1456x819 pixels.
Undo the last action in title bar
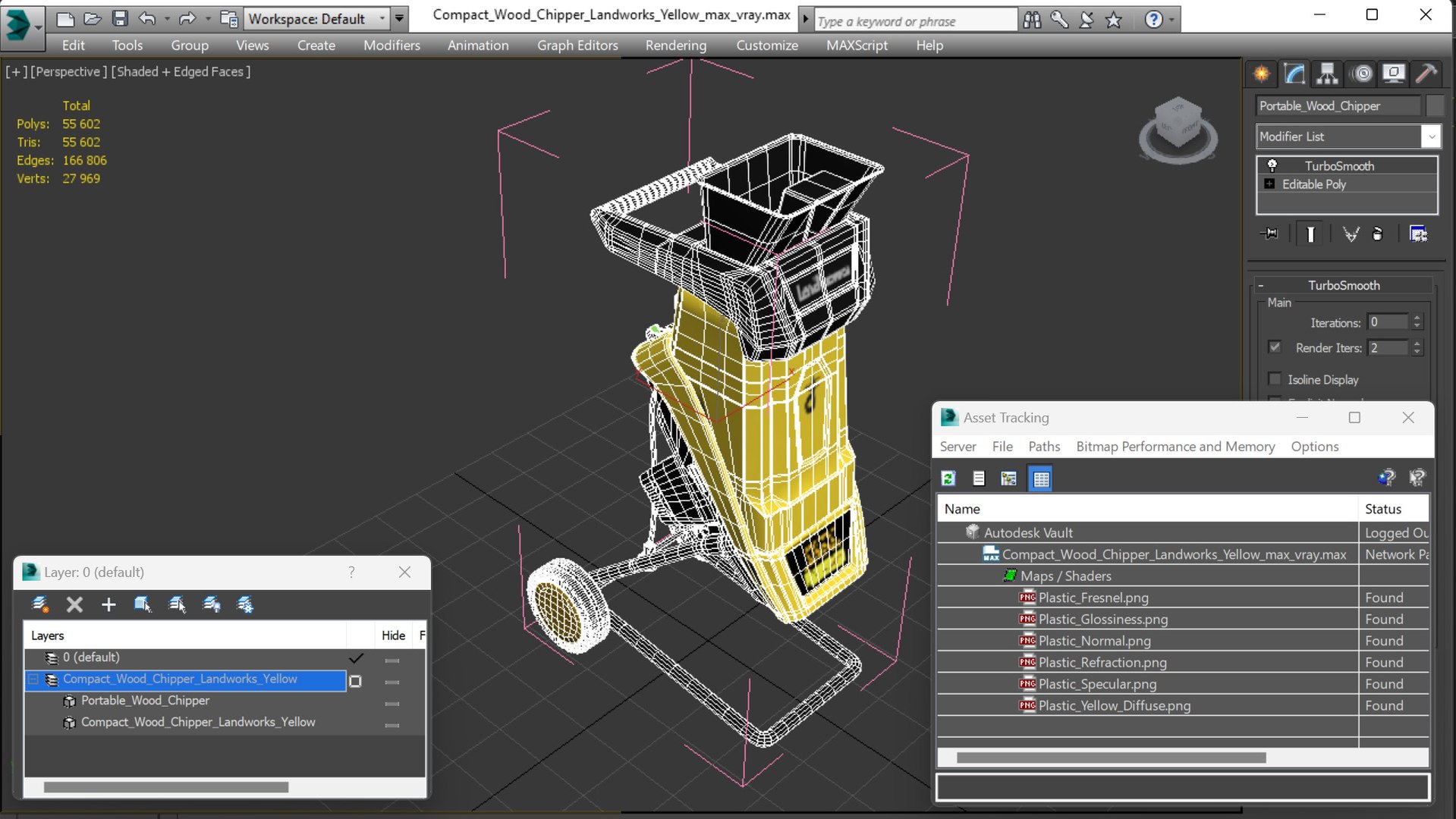[147, 18]
